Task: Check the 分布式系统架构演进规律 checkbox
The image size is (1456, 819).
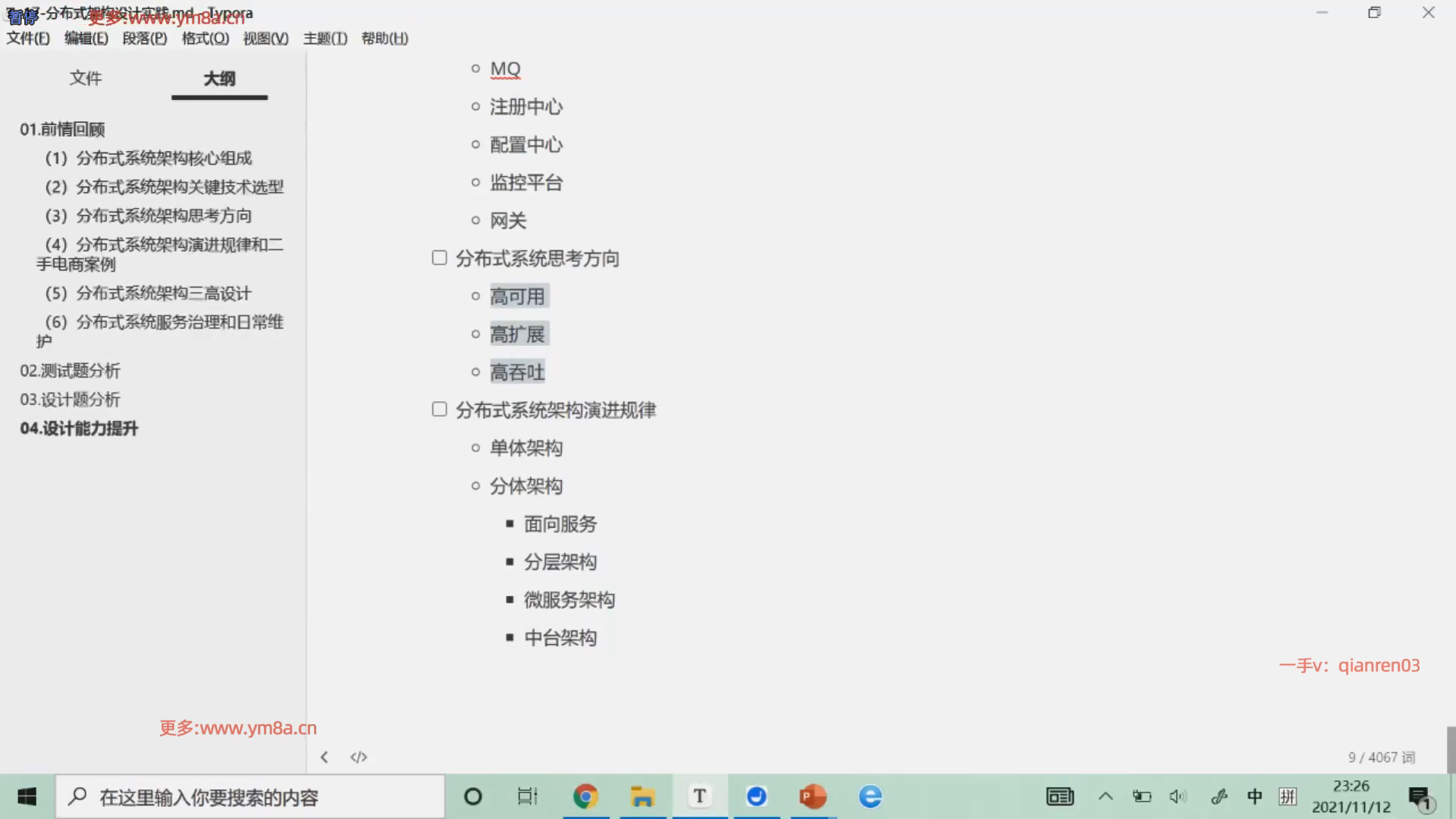Action: pyautogui.click(x=439, y=409)
